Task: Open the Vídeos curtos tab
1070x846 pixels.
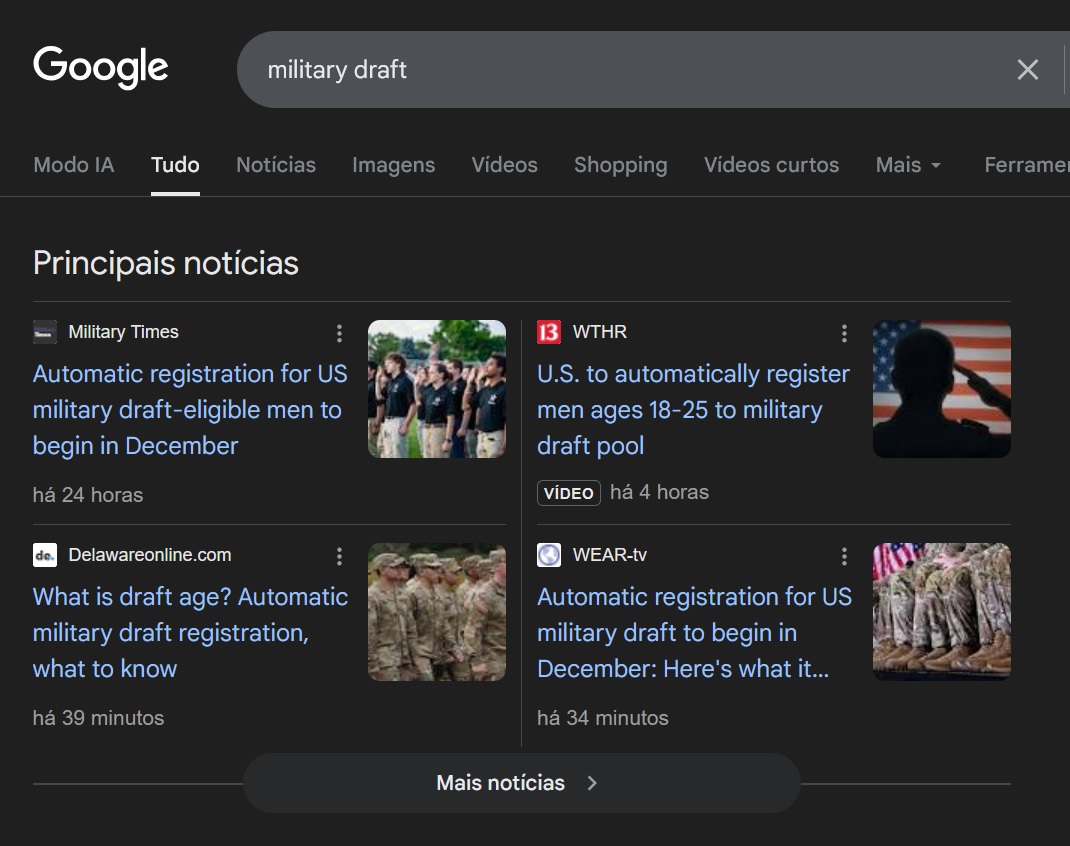Action: (772, 165)
